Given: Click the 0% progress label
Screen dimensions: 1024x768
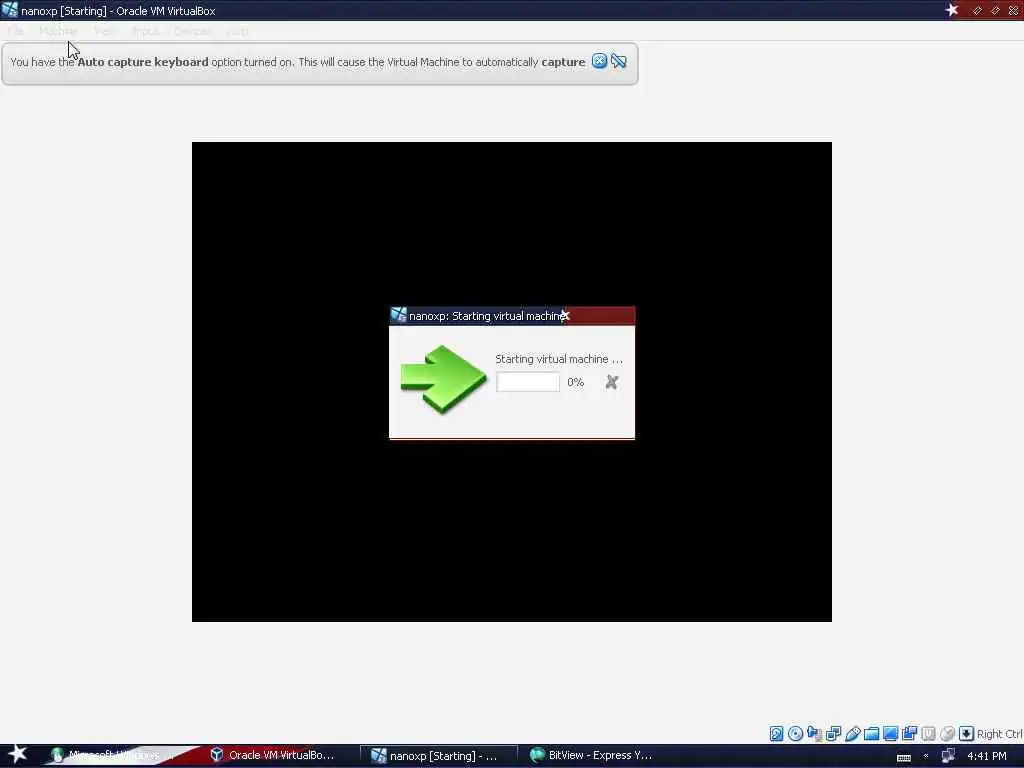Looking at the screenshot, I should click(575, 382).
